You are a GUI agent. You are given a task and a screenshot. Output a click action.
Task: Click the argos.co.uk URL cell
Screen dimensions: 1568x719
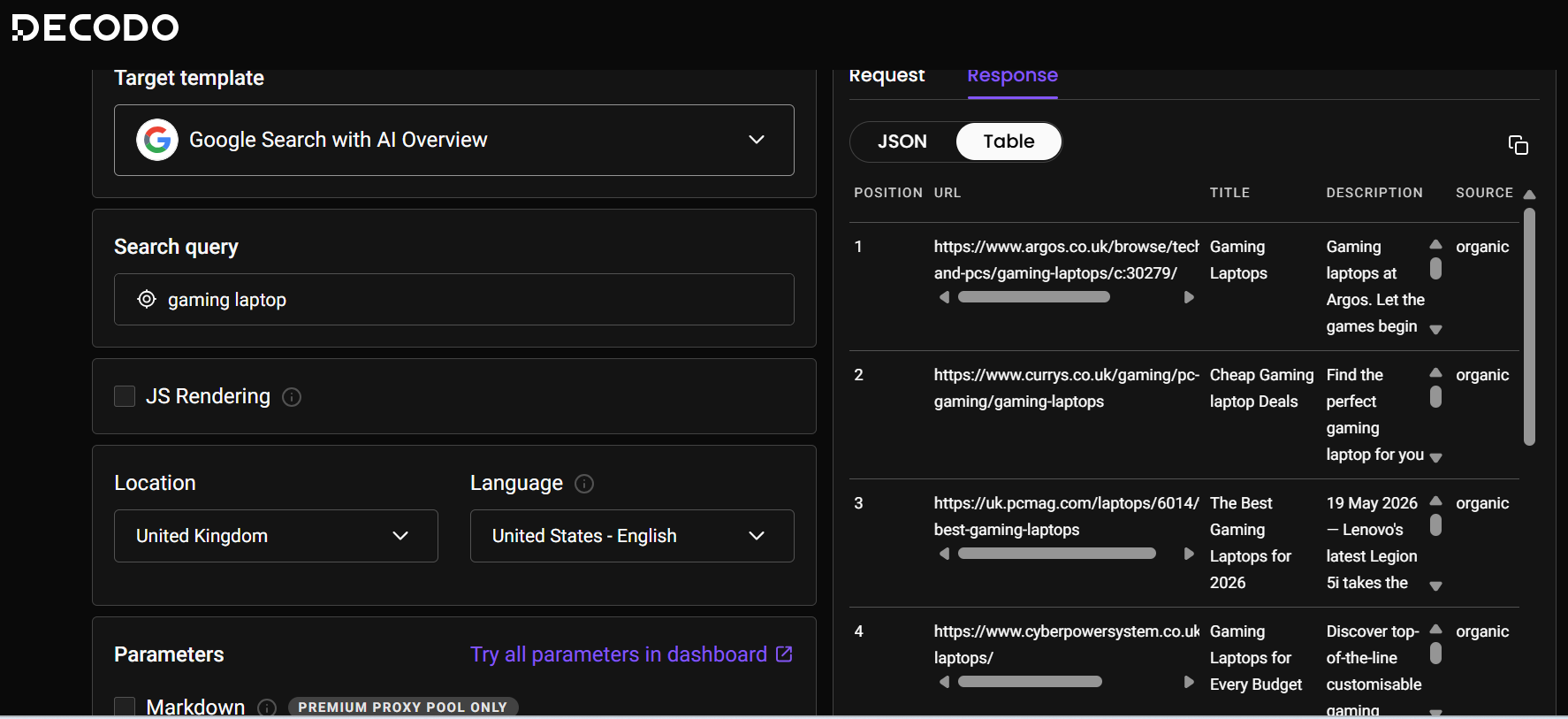[1066, 260]
